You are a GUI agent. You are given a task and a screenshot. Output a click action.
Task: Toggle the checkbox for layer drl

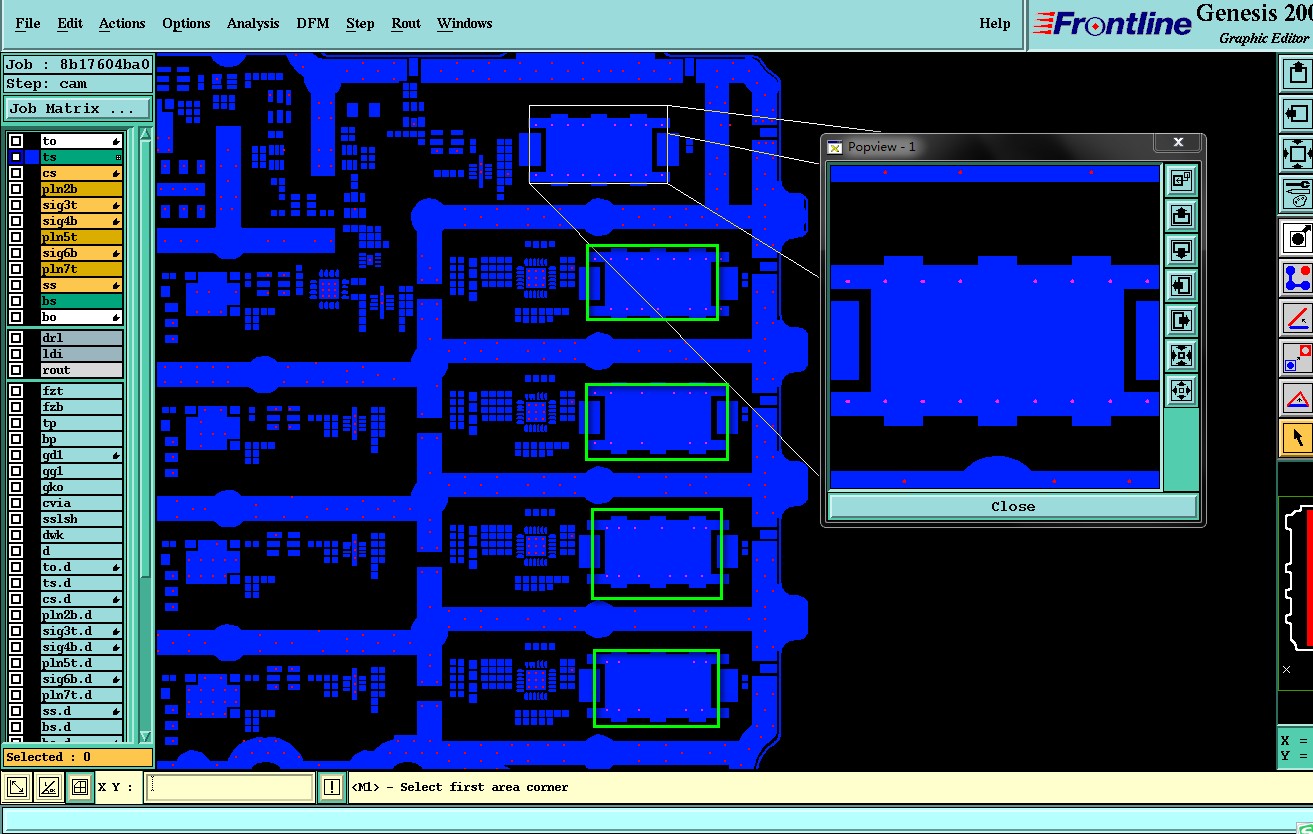pos(16,338)
